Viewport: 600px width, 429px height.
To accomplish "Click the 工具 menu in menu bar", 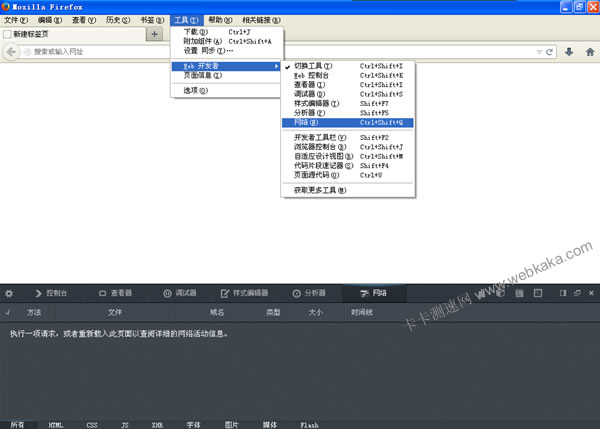I will 186,20.
